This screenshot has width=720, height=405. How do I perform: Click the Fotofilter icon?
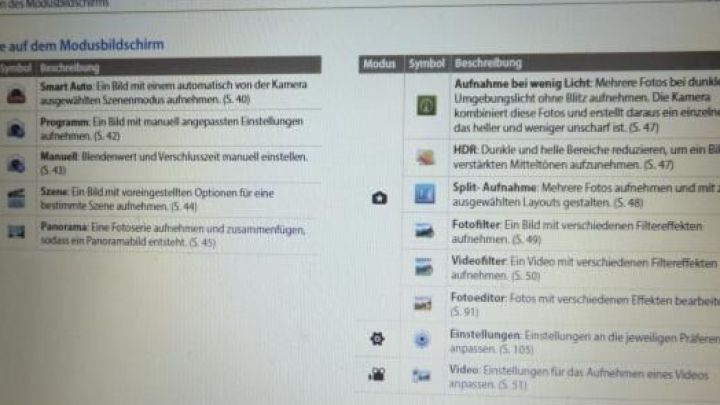point(424,230)
